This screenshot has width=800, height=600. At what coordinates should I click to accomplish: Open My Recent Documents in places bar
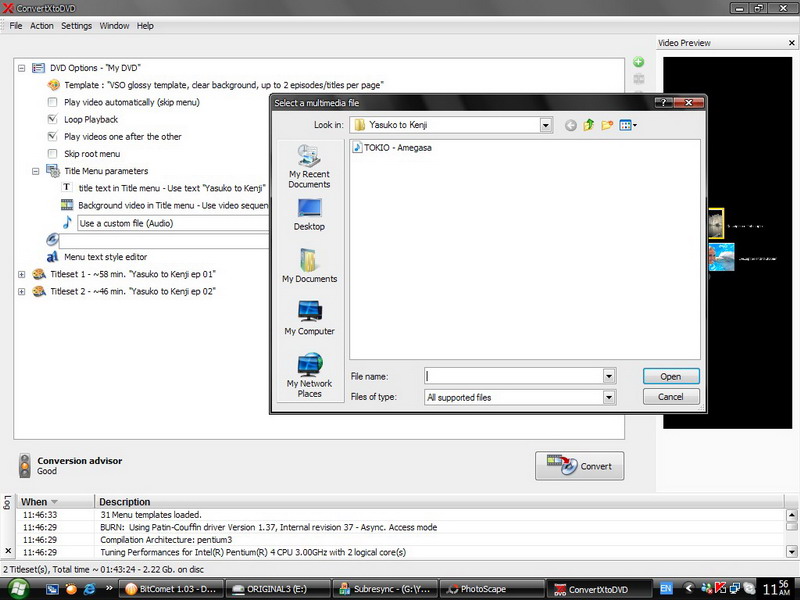tap(309, 166)
